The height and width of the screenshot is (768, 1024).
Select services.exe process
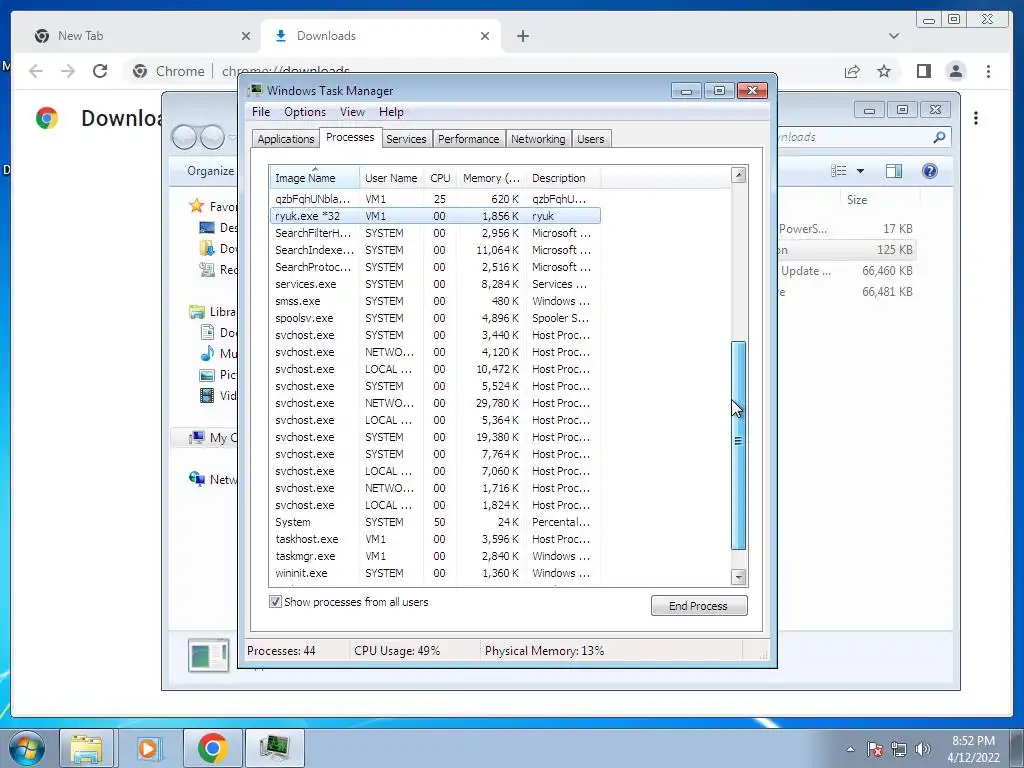[x=435, y=284]
